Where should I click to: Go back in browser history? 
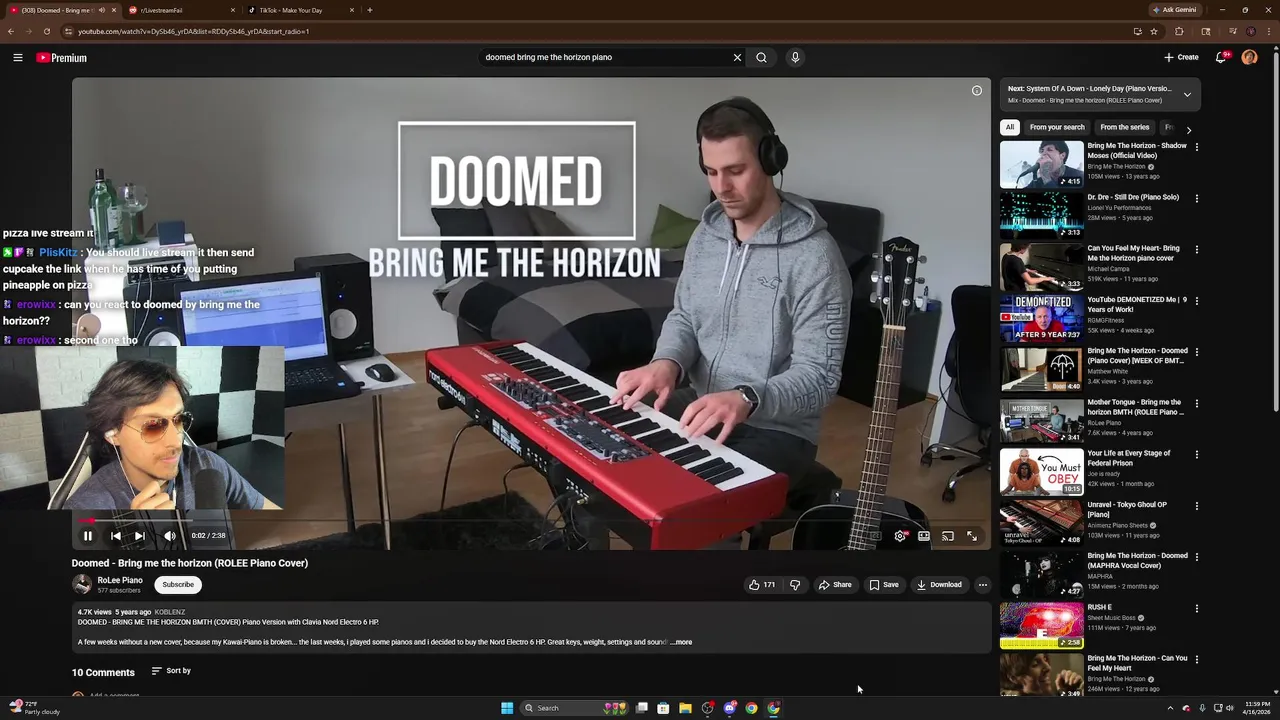[x=10, y=31]
